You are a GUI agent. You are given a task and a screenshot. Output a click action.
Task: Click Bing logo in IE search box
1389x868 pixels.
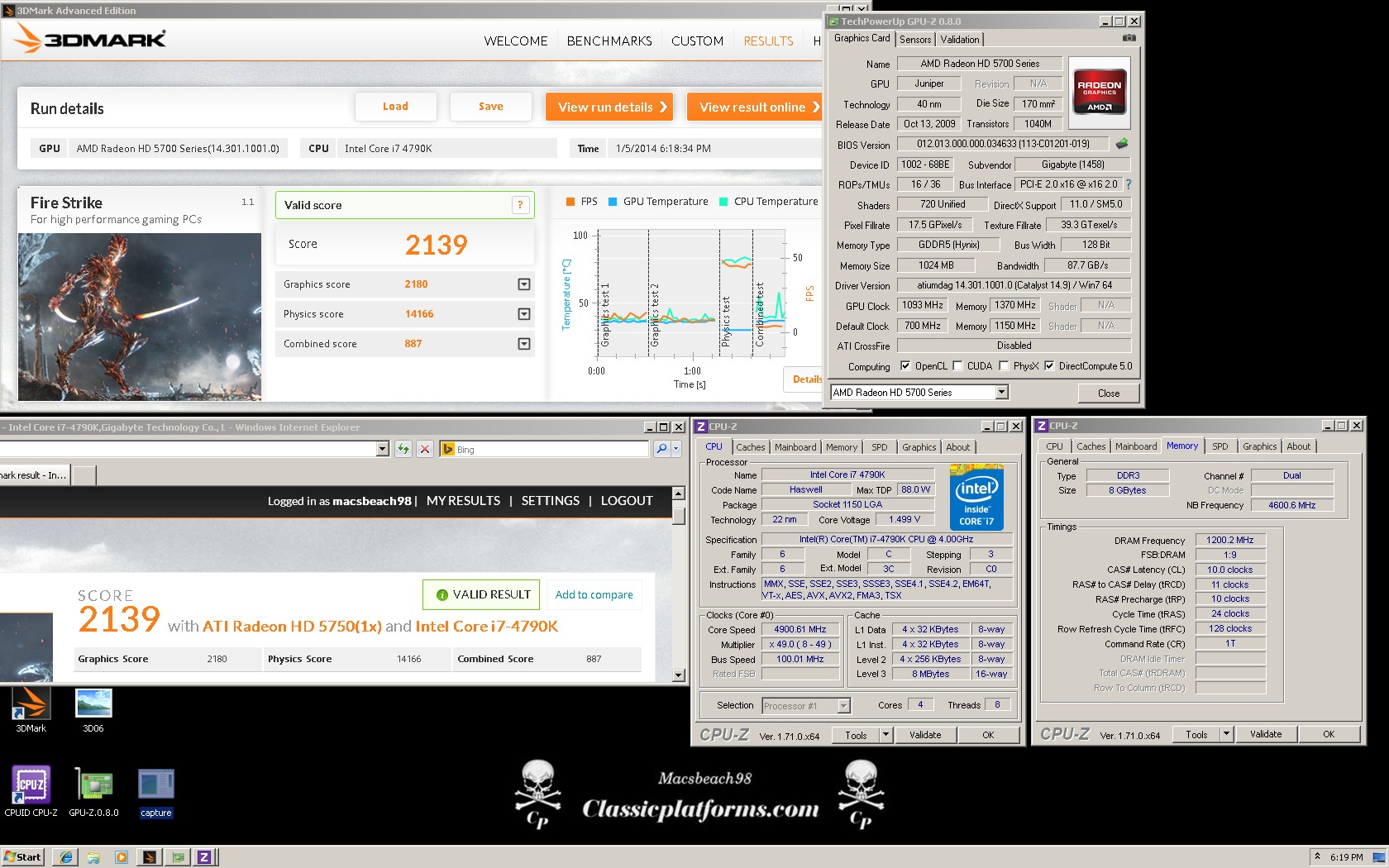[447, 449]
